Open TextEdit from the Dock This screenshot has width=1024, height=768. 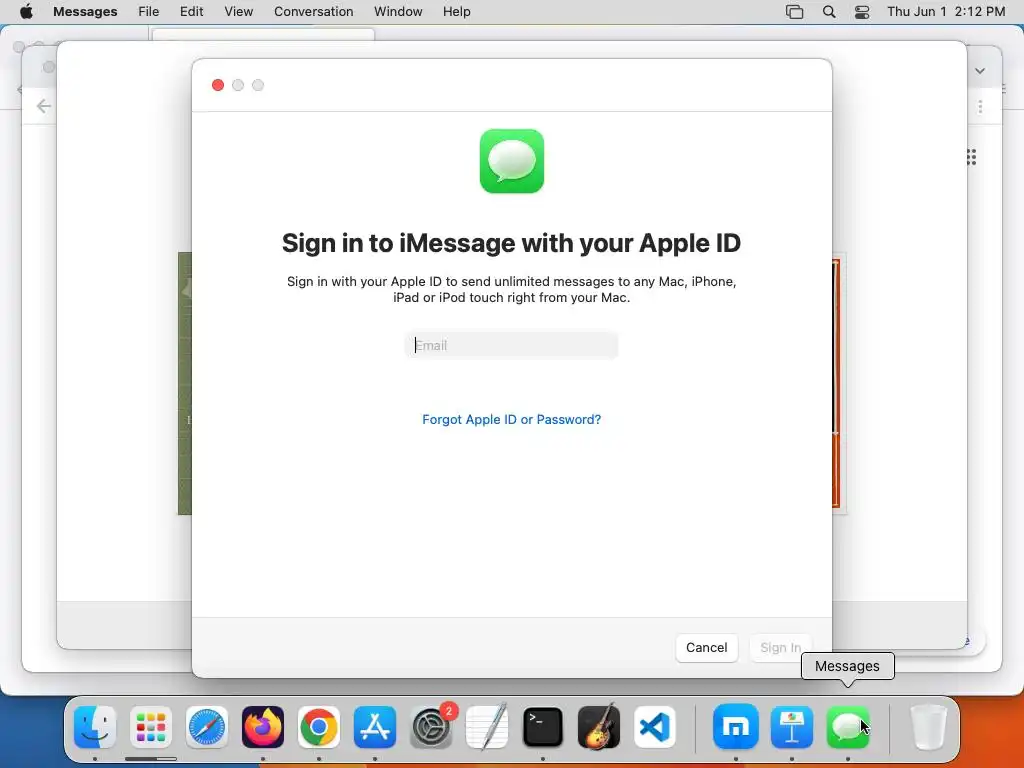[487, 727]
